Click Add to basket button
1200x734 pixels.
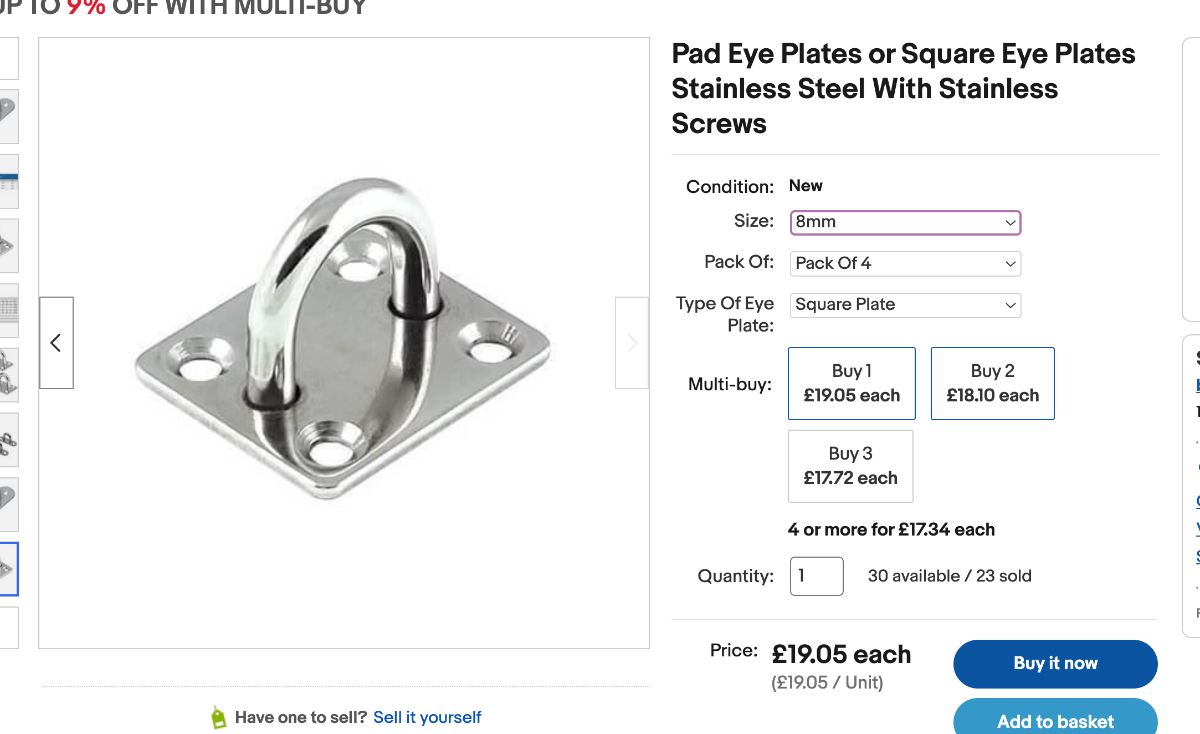[x=1055, y=720]
